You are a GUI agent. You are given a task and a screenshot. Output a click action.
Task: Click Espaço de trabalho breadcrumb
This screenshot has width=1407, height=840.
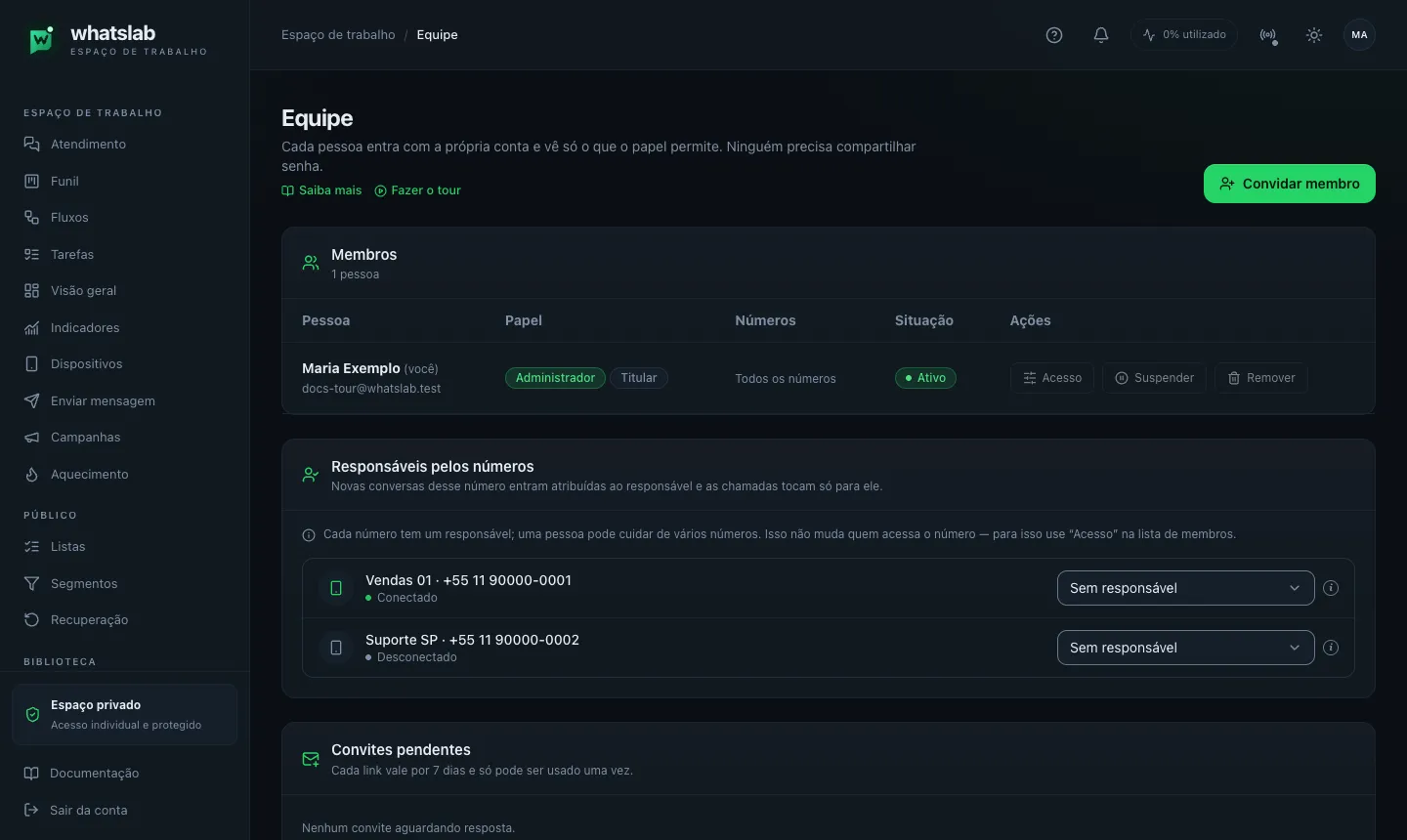coord(338,35)
